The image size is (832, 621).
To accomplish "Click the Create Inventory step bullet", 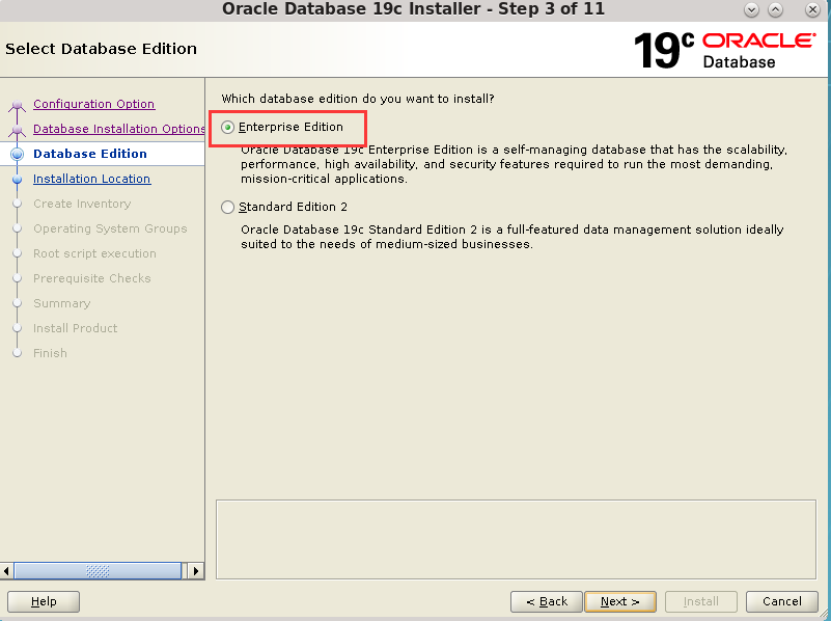I will point(17,204).
